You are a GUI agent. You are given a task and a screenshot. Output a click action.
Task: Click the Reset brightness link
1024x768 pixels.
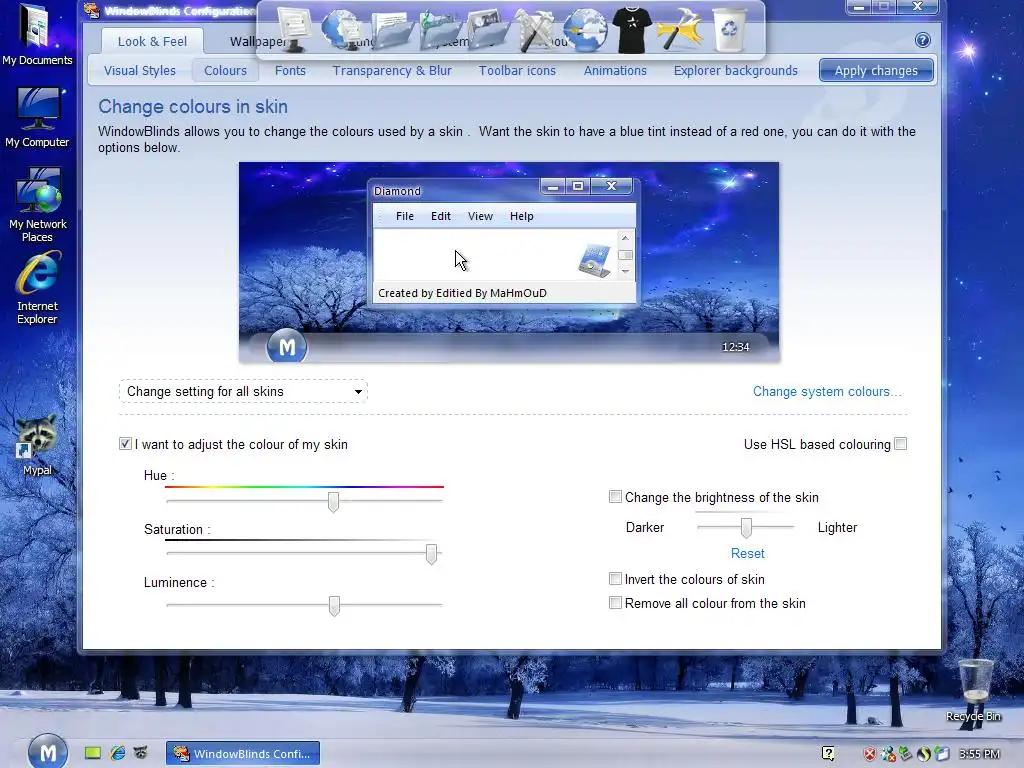(748, 553)
